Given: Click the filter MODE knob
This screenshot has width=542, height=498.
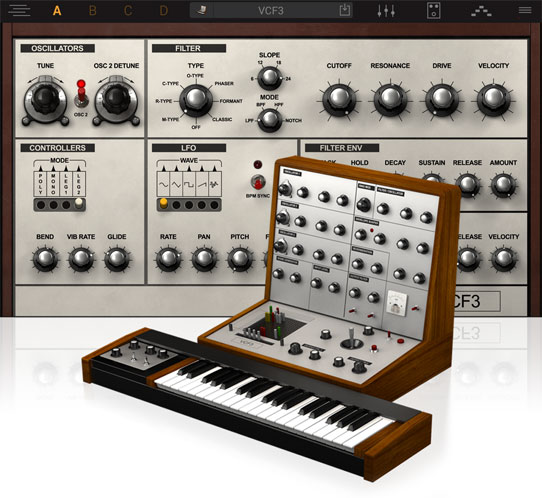Looking at the screenshot, I should tap(270, 120).
